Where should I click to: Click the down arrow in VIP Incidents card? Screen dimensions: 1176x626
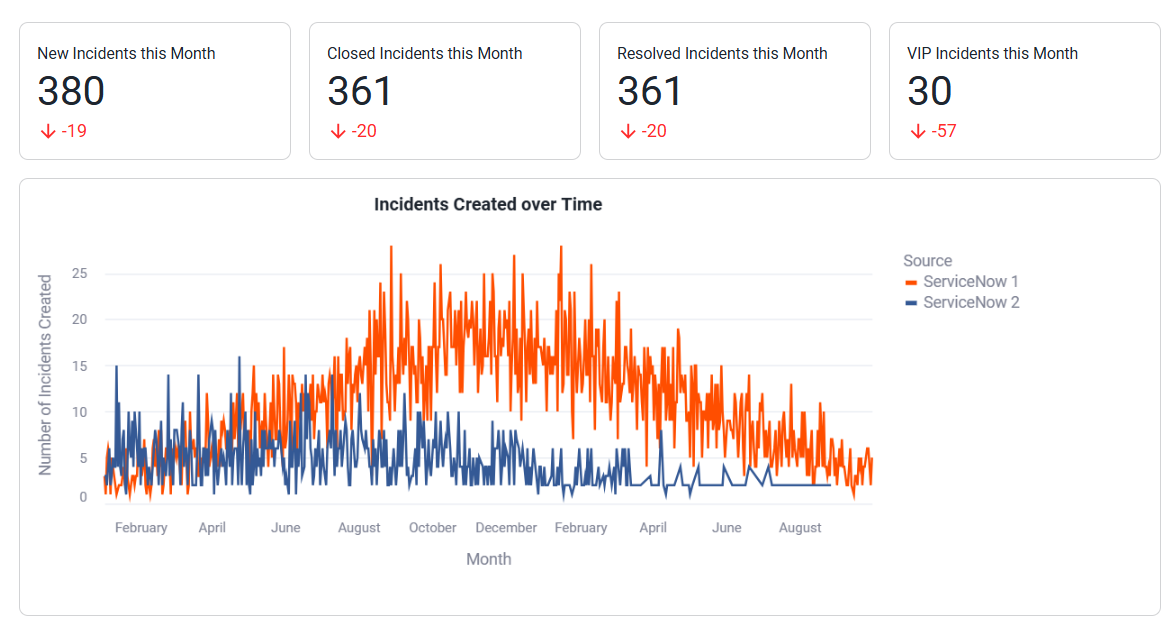click(917, 131)
